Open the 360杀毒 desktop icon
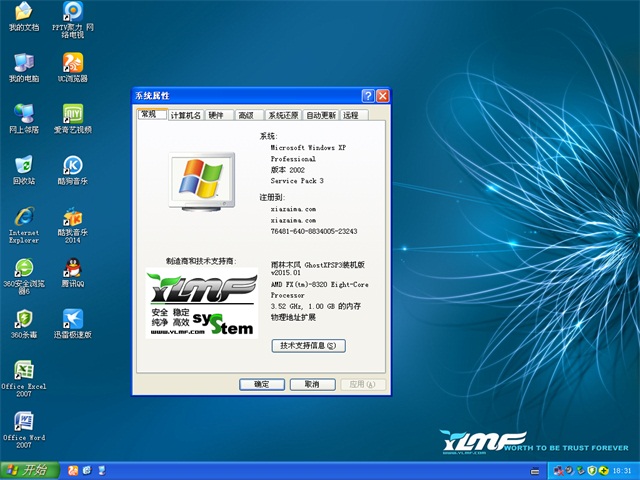Viewport: 640px width, 480px height. [x=23, y=320]
